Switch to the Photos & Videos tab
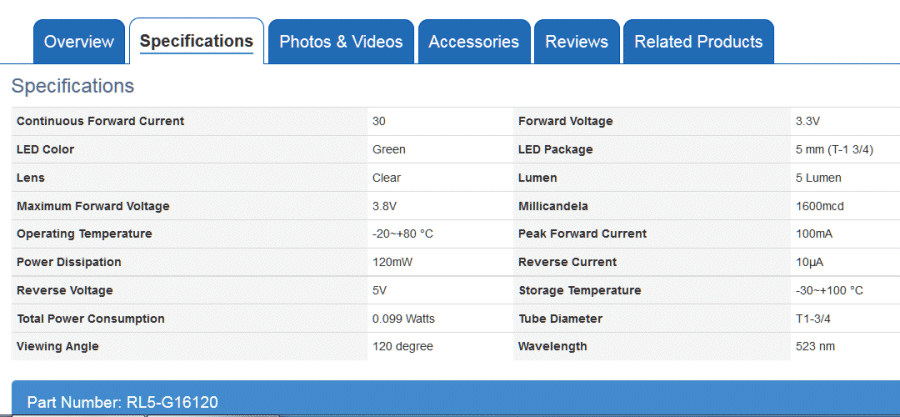The width and height of the screenshot is (900, 417). tap(341, 42)
